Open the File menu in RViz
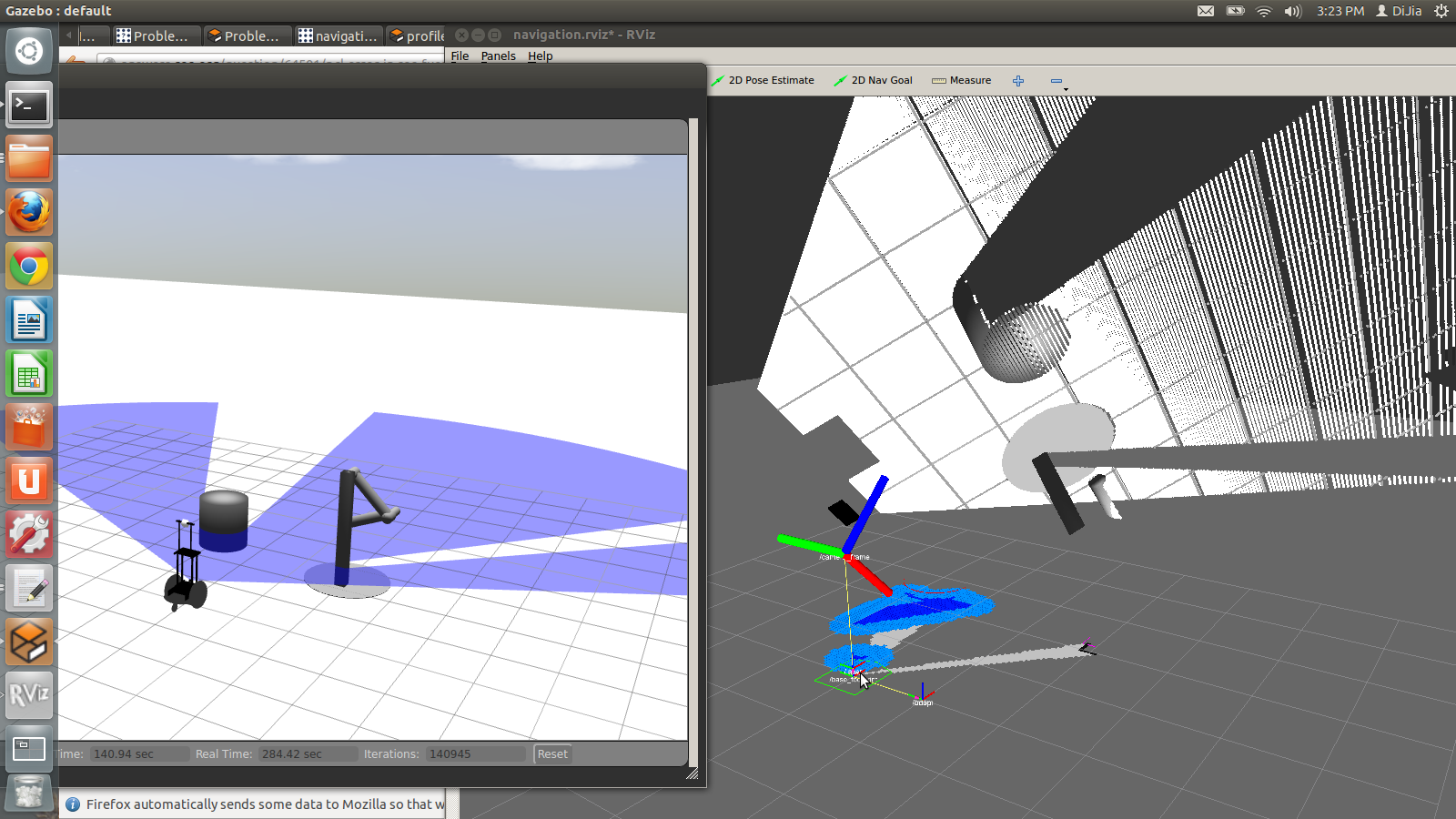Image resolution: width=1456 pixels, height=819 pixels. pyautogui.click(x=460, y=56)
